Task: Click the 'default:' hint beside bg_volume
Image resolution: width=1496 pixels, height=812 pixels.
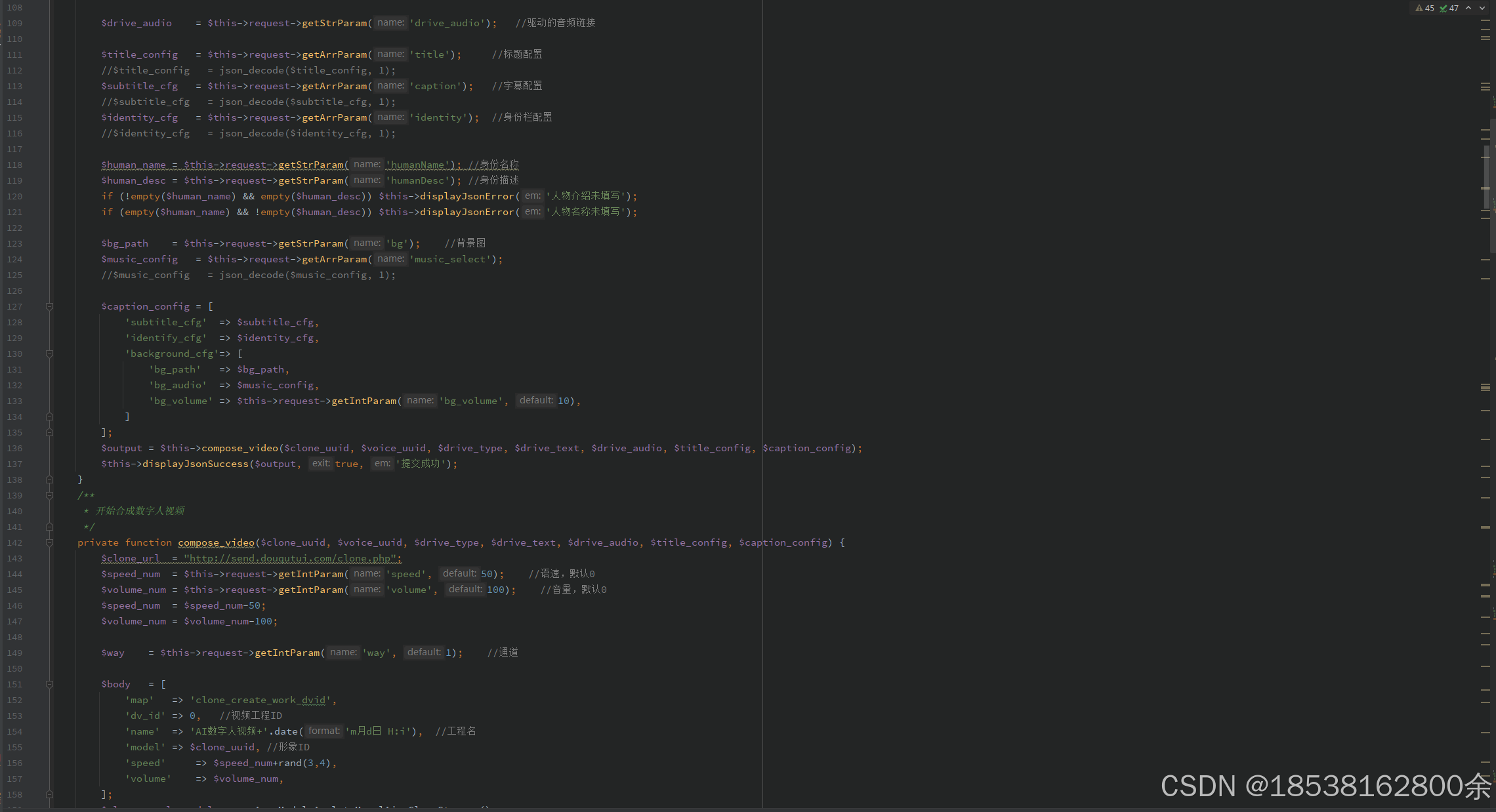Action: pyautogui.click(x=535, y=400)
